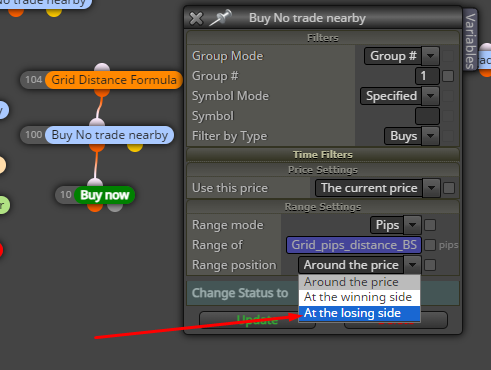The height and width of the screenshot is (370, 491).
Task: Toggle the Use this price checkbox
Action: 449,188
